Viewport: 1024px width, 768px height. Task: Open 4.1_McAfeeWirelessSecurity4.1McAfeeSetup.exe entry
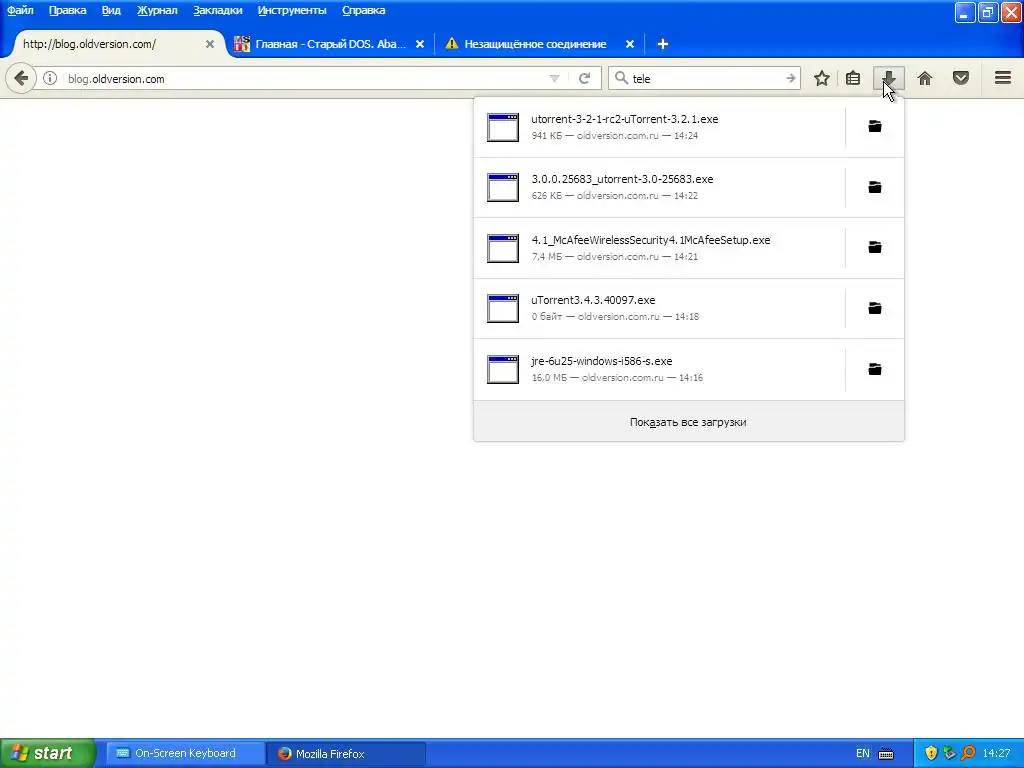click(x=660, y=248)
